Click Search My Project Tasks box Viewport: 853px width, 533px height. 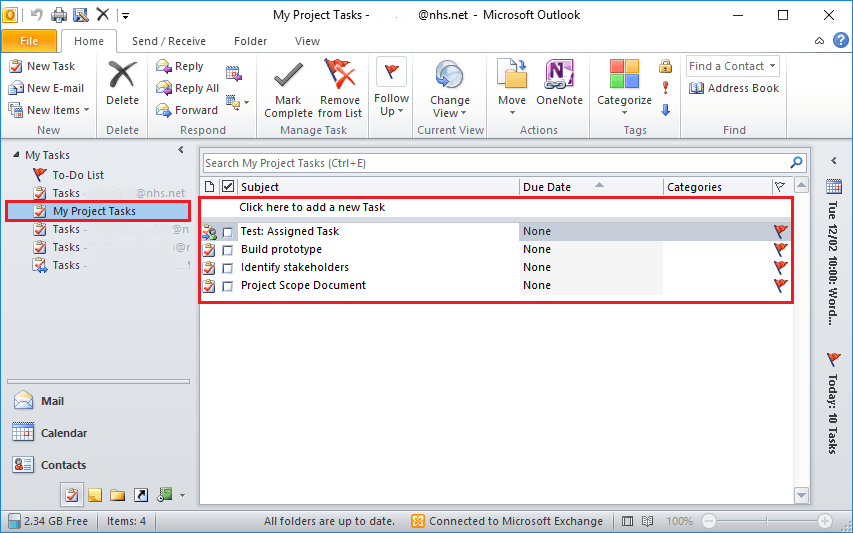point(496,163)
